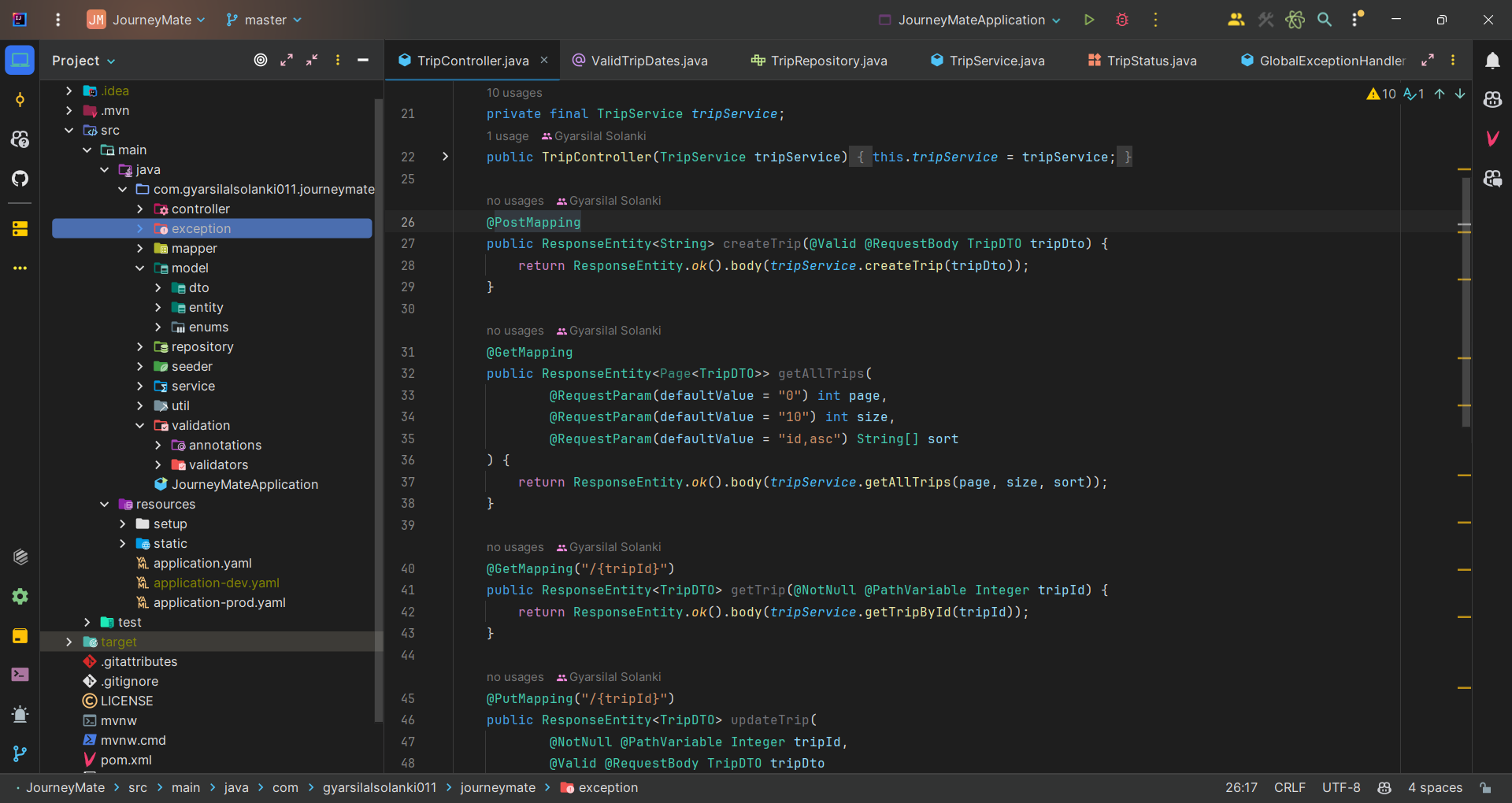Click the CRLF line separator in status bar
The image size is (1512, 803).
point(1289,787)
